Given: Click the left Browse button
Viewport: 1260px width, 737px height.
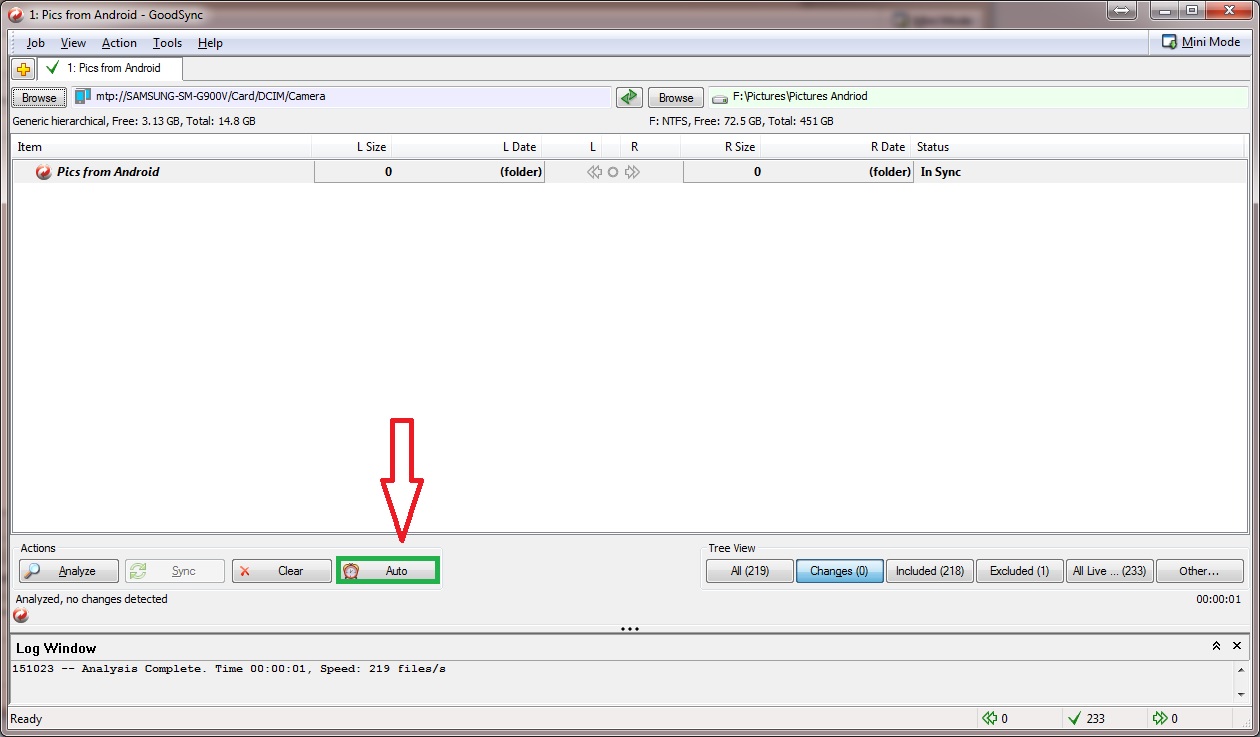Looking at the screenshot, I should [x=39, y=98].
